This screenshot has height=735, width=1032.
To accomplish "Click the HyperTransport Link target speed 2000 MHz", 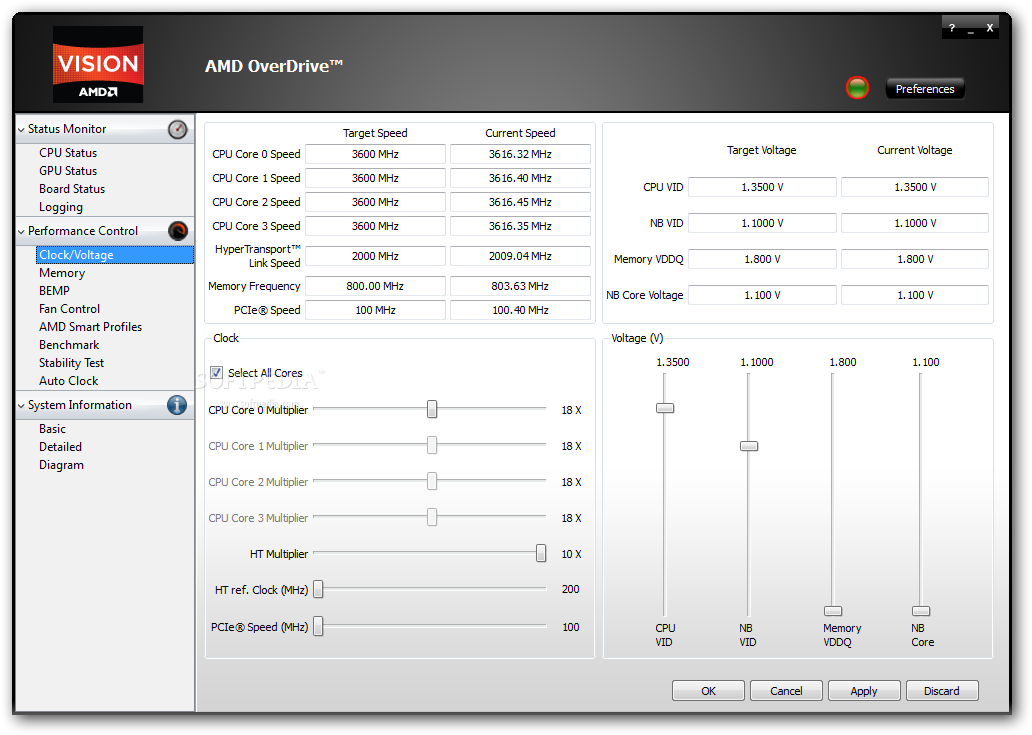I will click(375, 256).
